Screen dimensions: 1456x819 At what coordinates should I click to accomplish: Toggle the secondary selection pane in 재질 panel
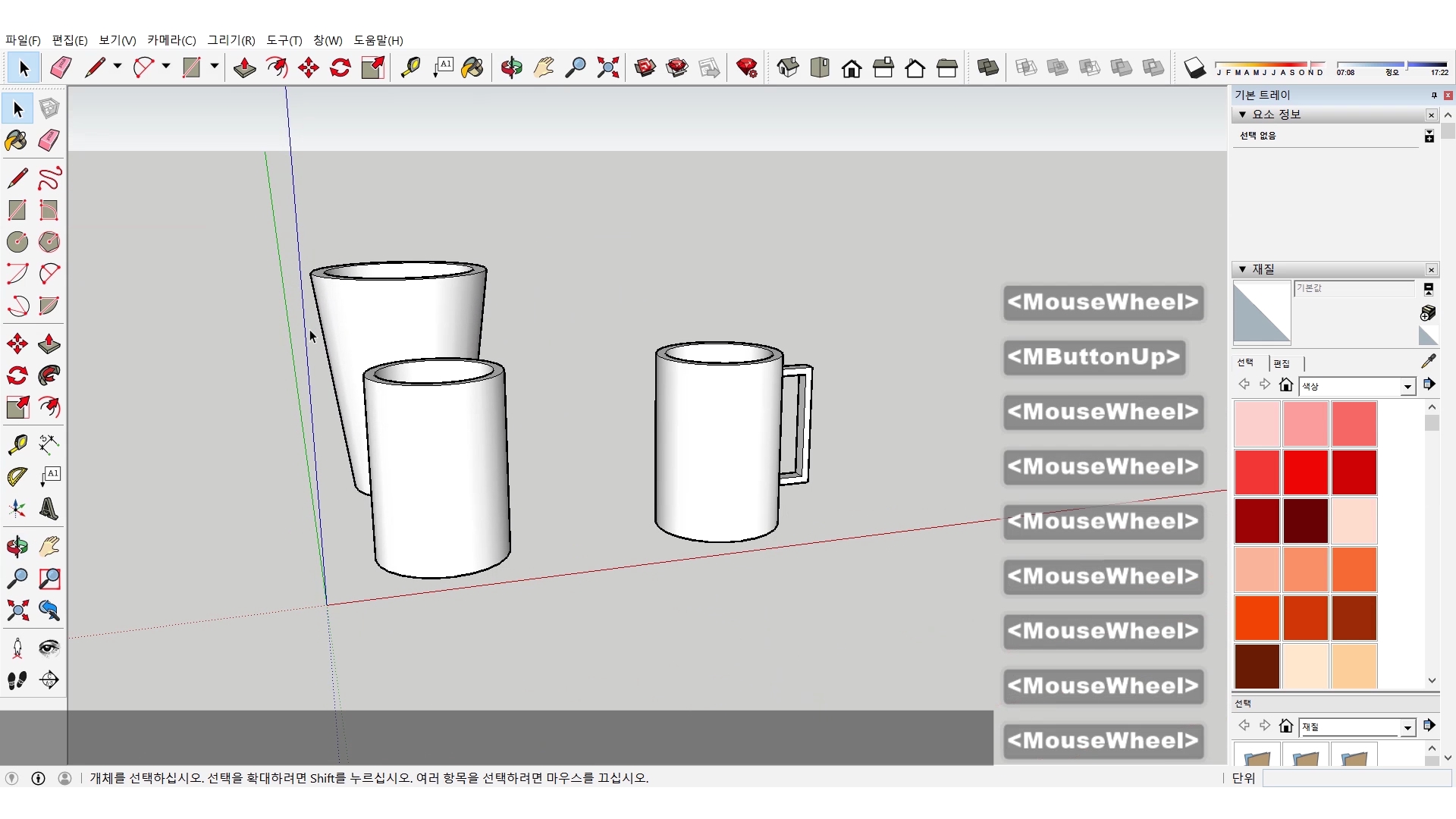[x=1429, y=289]
